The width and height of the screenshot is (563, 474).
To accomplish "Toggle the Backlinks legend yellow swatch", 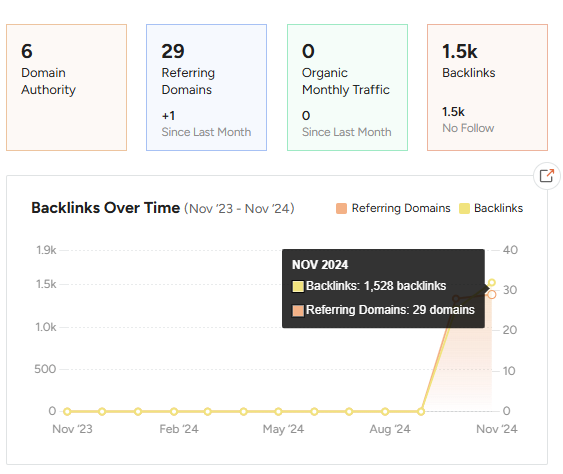I will point(464,208).
